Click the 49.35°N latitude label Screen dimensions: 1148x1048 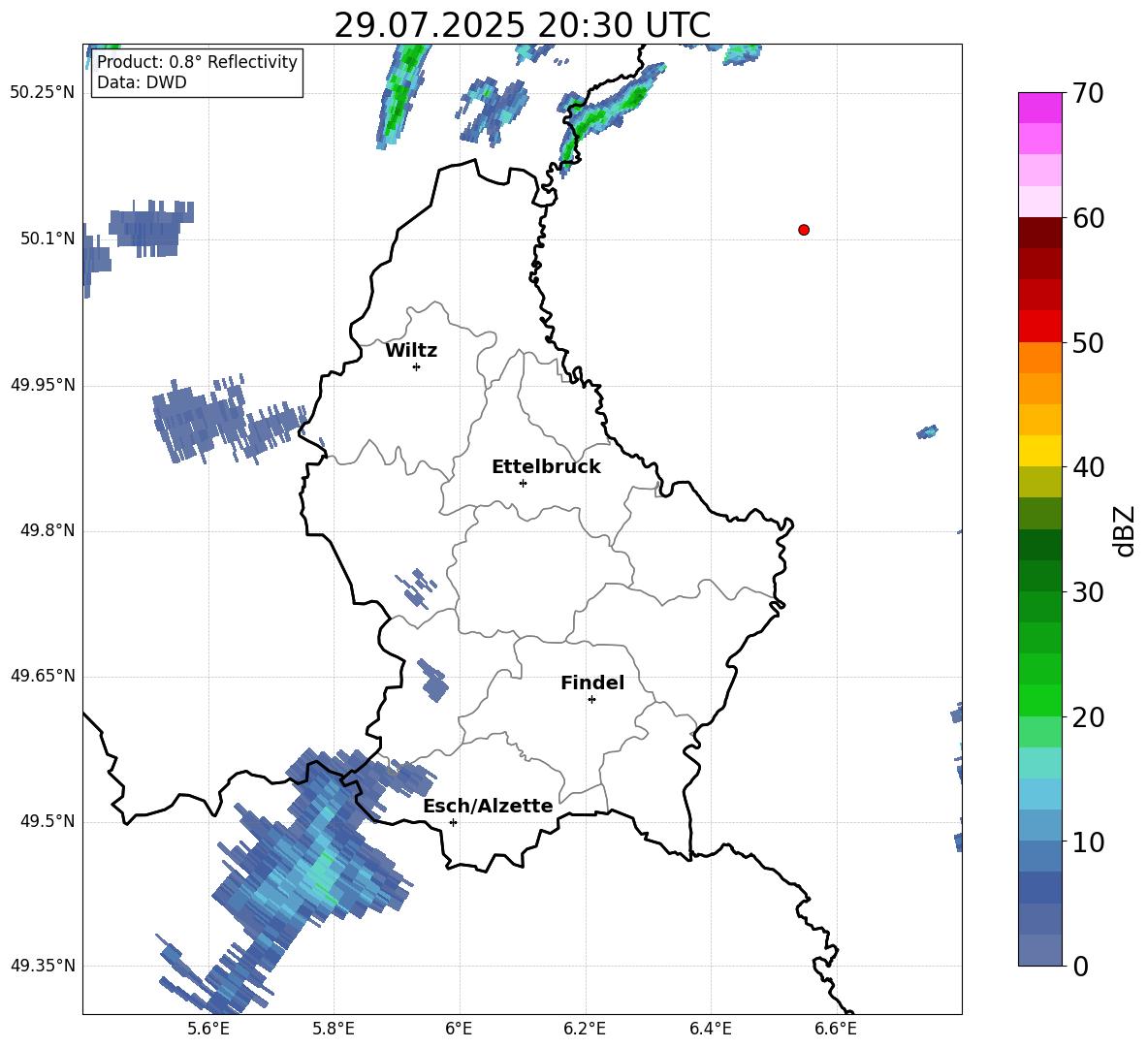point(43,966)
